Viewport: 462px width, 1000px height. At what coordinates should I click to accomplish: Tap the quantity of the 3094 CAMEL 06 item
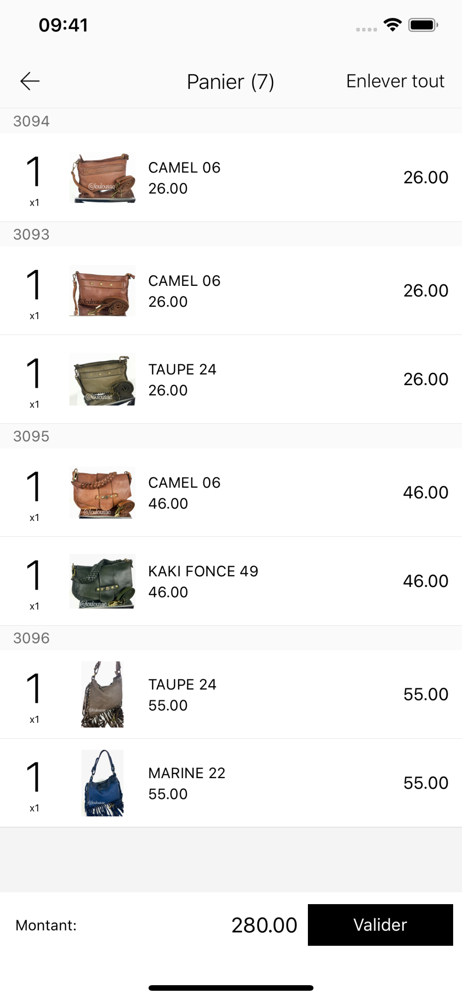[34, 171]
